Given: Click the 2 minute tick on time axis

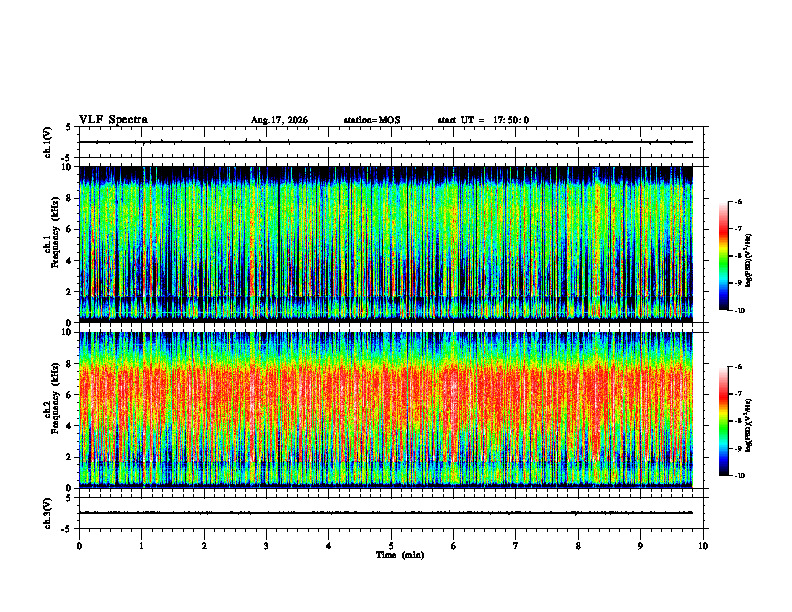Looking at the screenshot, I should point(204,546).
